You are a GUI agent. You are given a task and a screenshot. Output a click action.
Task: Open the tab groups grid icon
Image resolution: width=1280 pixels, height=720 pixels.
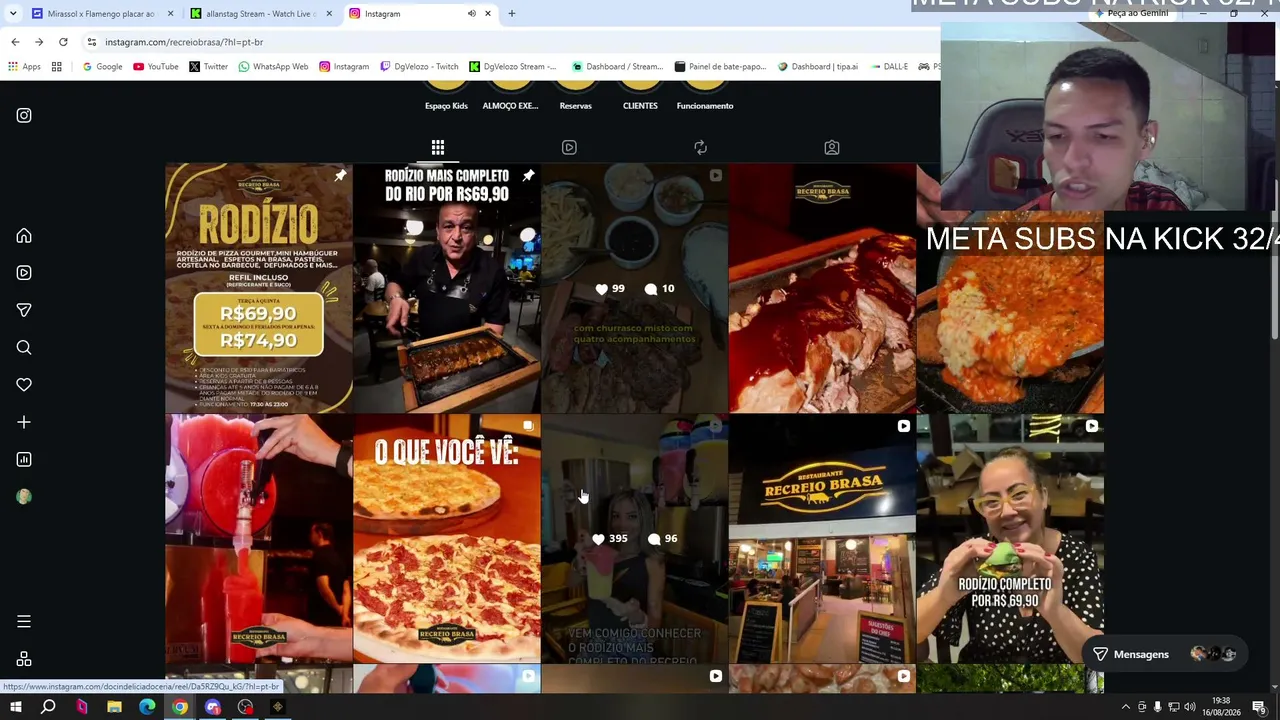57,67
